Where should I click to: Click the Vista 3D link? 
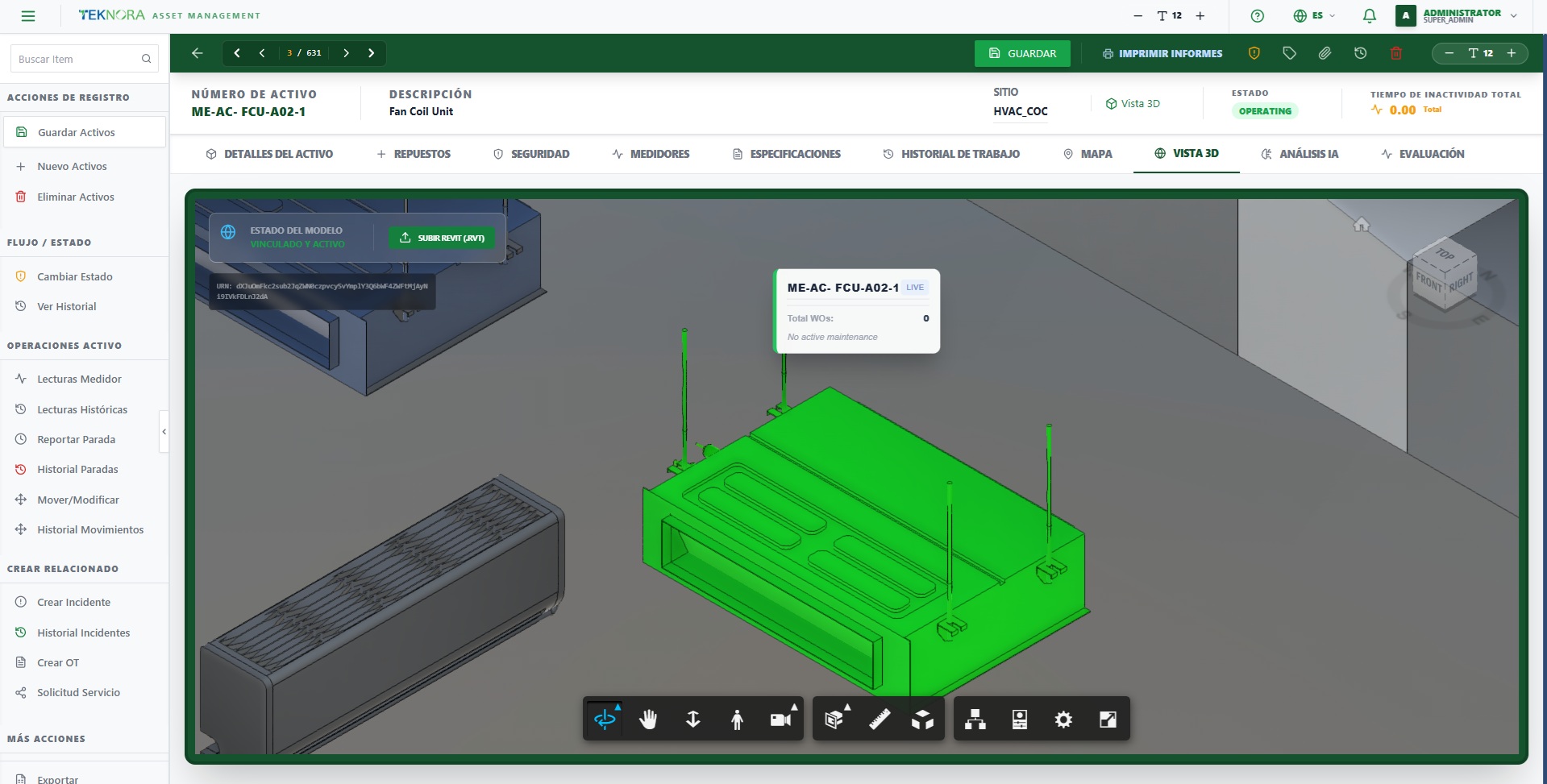(1133, 103)
